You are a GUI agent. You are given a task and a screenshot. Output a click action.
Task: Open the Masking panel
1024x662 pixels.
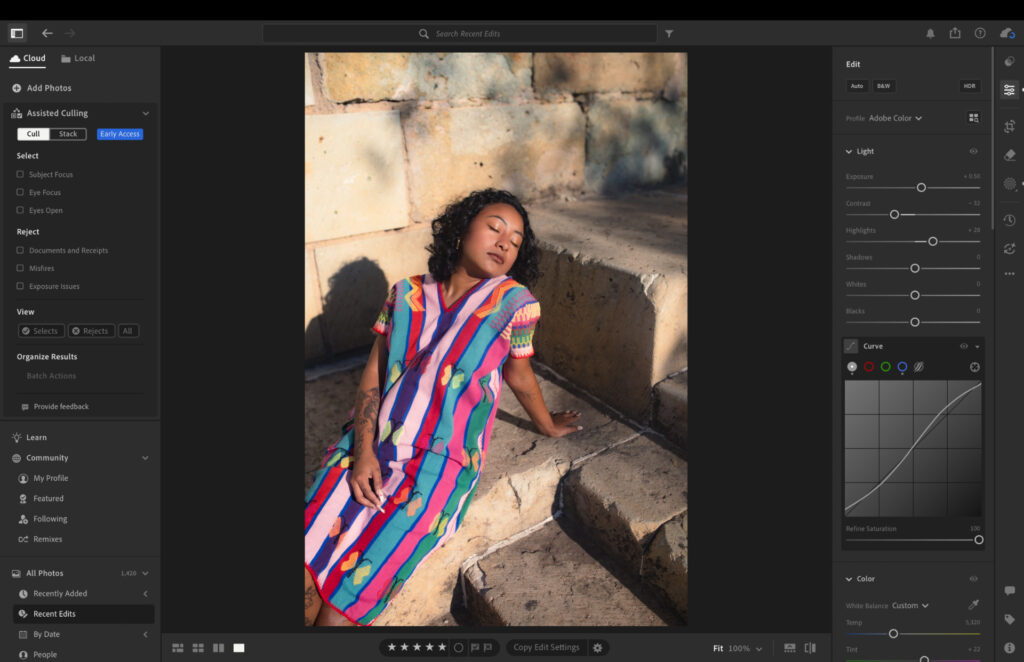(1010, 184)
